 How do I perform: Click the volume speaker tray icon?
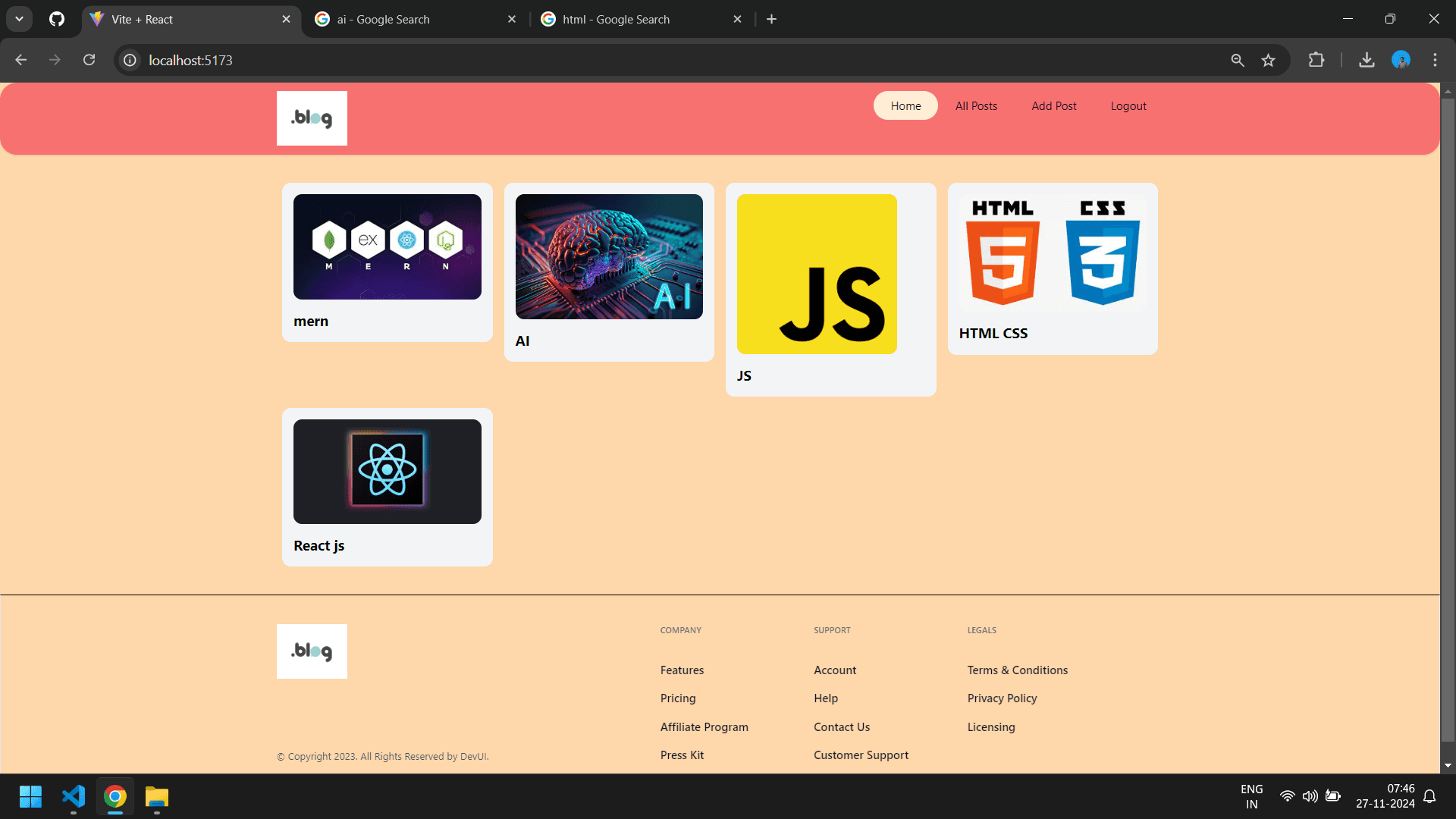click(x=1310, y=796)
